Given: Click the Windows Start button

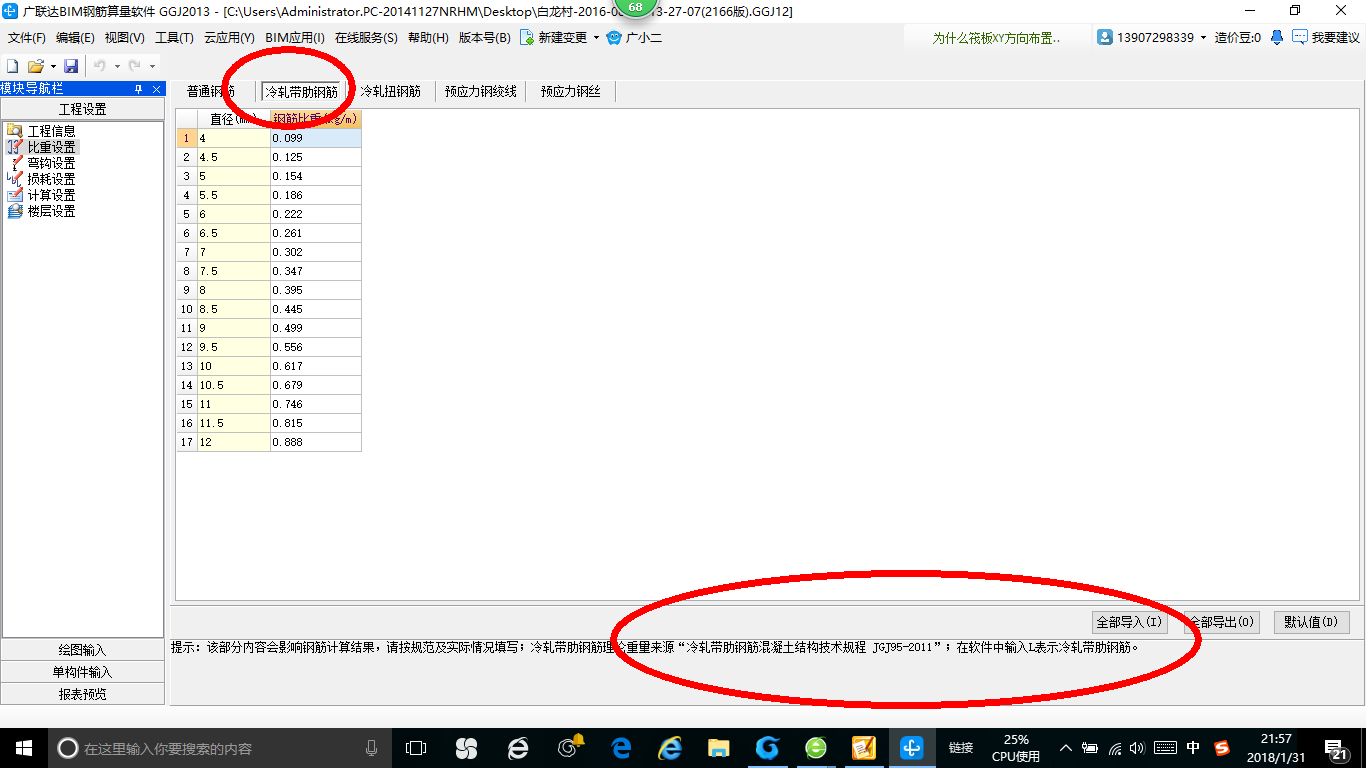Looking at the screenshot, I should click(x=23, y=748).
